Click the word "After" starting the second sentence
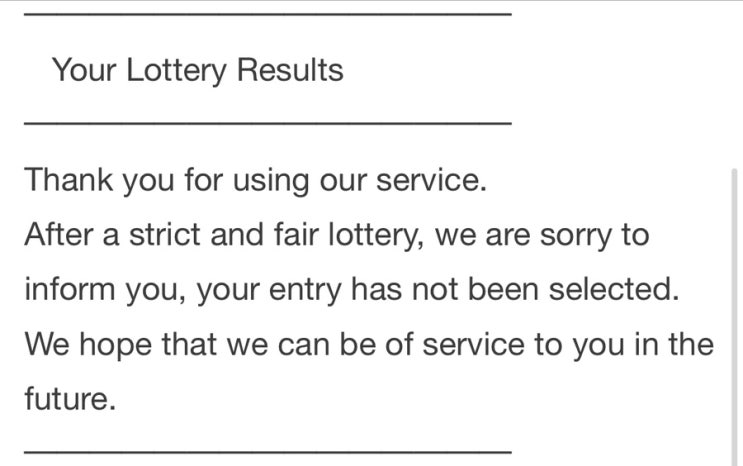The width and height of the screenshot is (743, 466). (59, 235)
